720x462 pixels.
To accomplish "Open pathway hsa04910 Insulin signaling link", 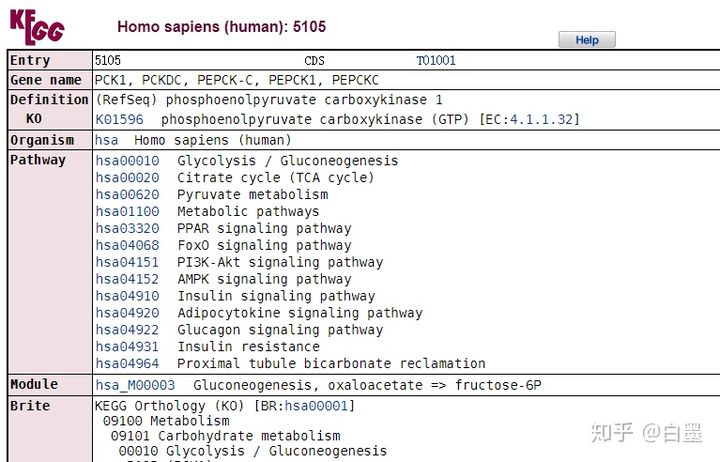I will tap(127, 296).
